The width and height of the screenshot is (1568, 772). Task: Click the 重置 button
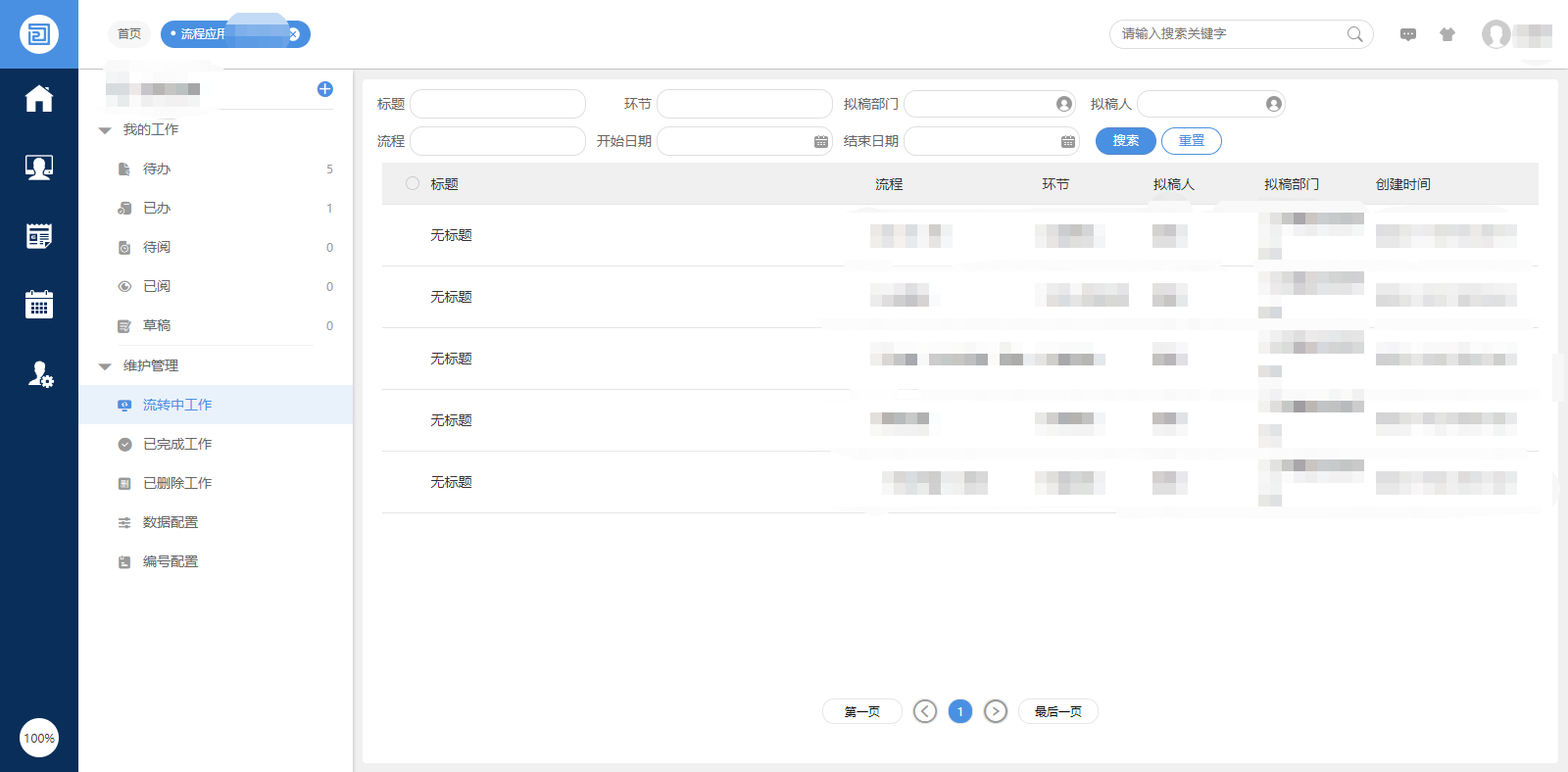click(x=1192, y=141)
